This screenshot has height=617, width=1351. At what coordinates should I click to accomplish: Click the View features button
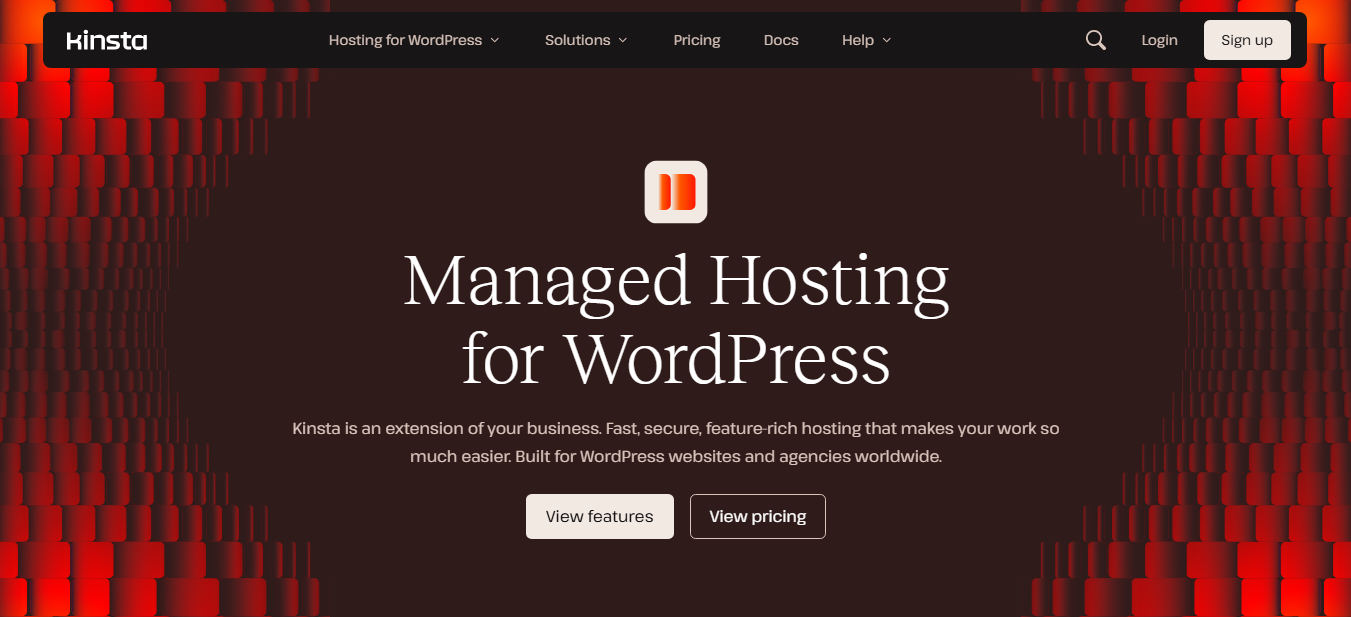click(600, 516)
